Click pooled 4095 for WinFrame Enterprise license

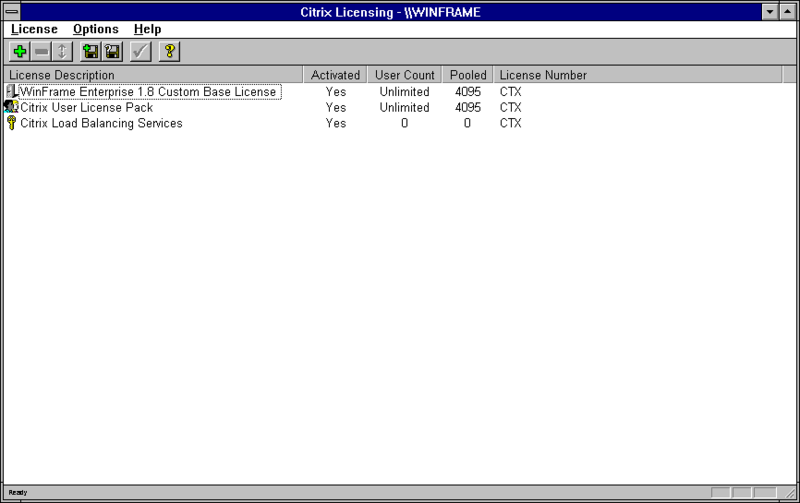click(x=468, y=92)
